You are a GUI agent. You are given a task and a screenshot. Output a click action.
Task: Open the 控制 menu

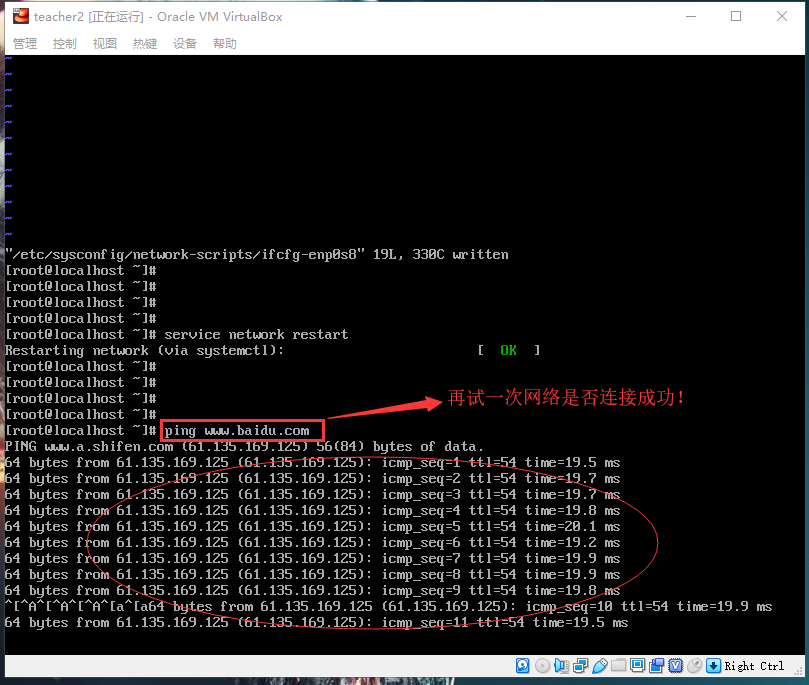(64, 43)
